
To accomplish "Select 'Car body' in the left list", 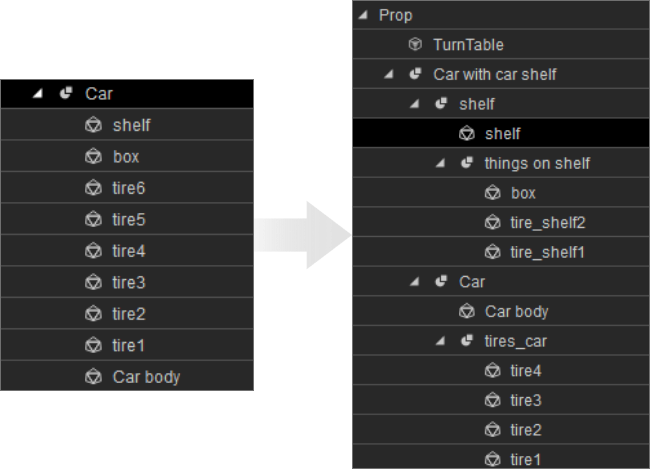I will (x=146, y=377).
